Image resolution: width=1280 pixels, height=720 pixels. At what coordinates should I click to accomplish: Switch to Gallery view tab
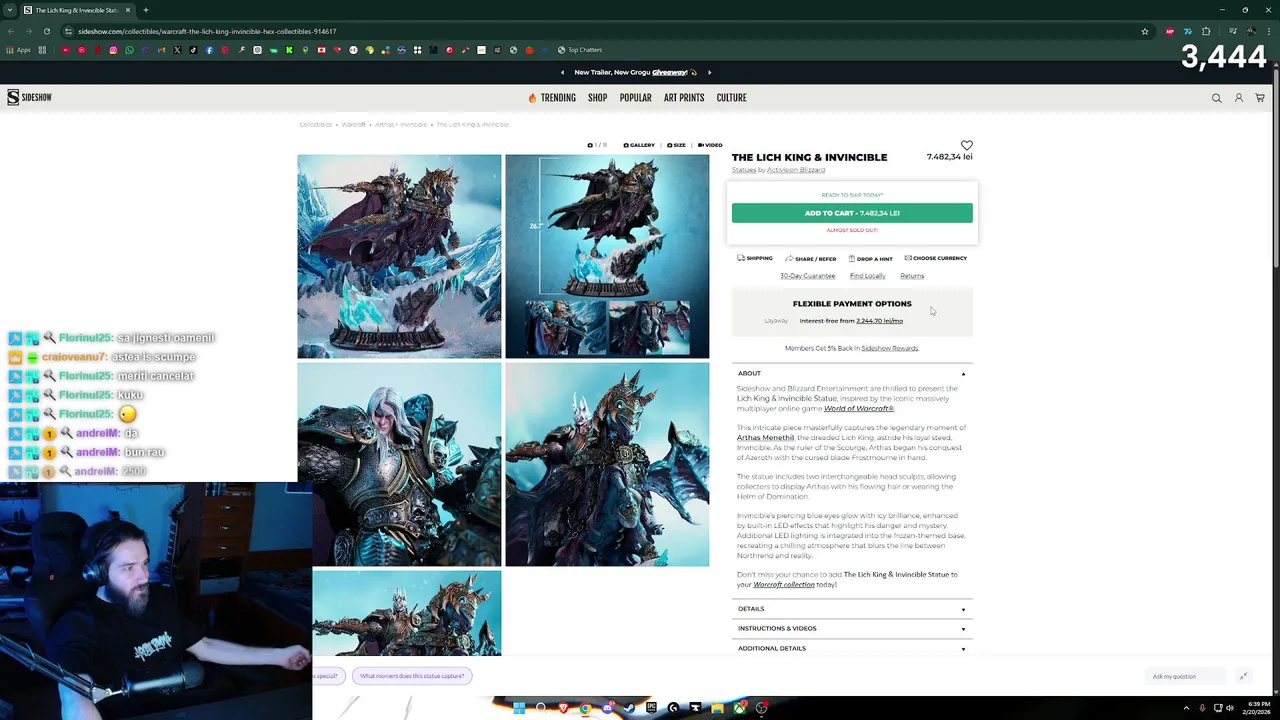639,145
